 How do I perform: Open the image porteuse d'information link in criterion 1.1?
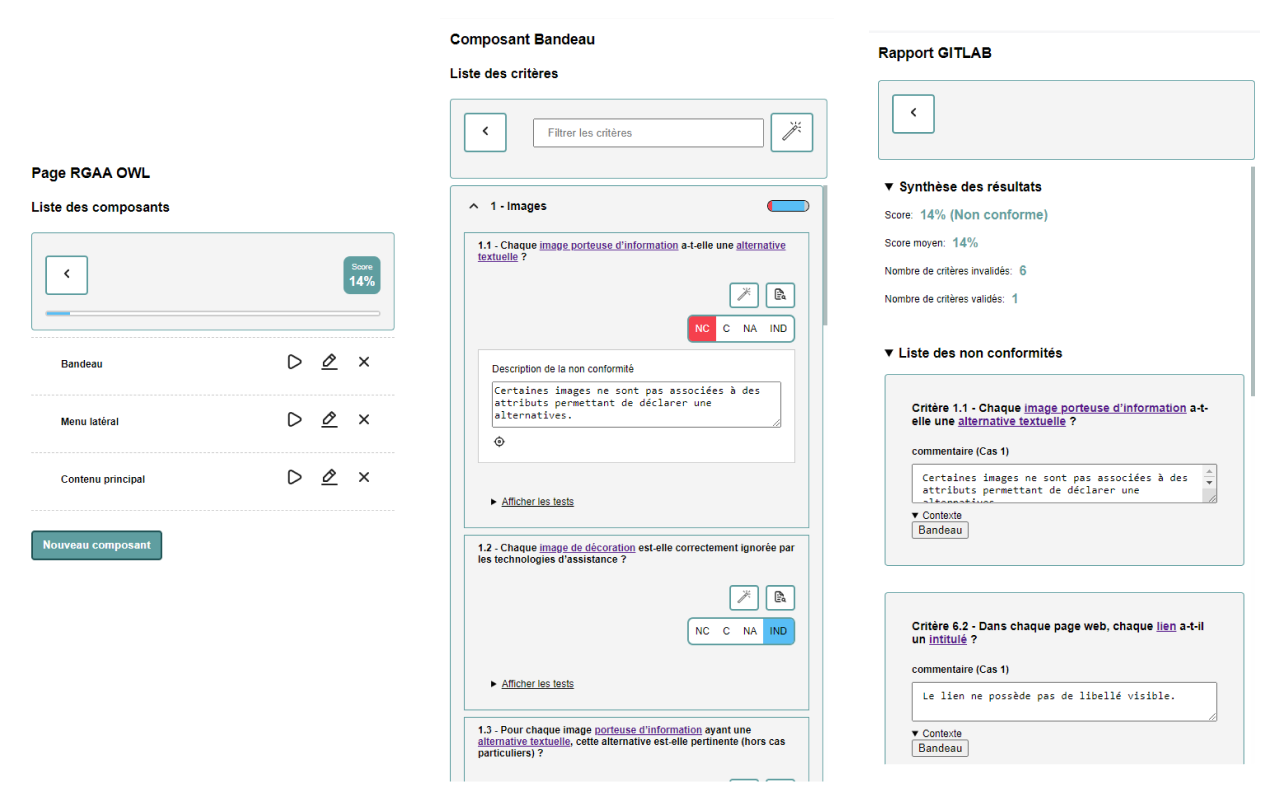point(609,245)
